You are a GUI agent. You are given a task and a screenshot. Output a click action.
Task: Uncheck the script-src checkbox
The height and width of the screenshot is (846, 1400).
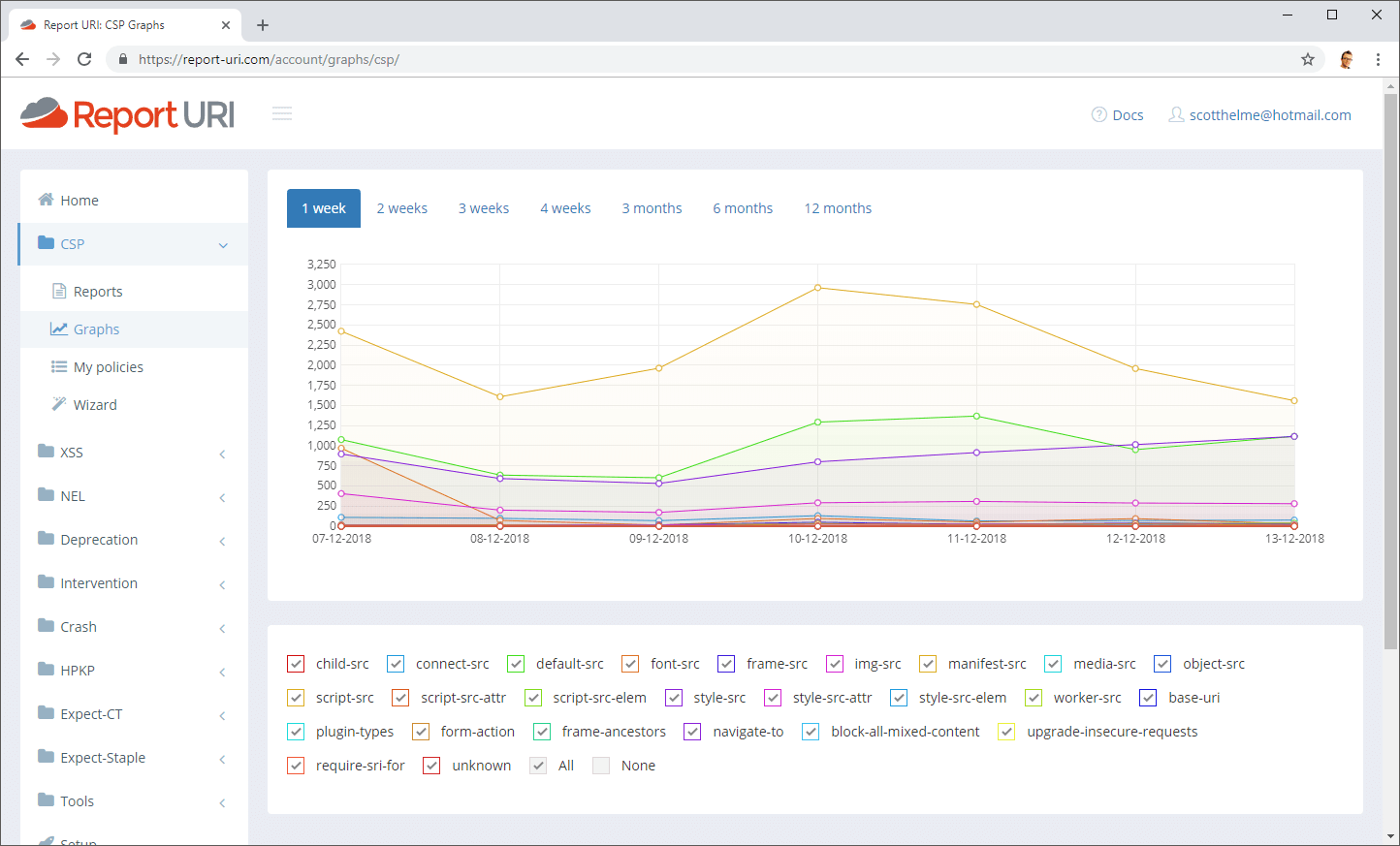click(x=296, y=698)
